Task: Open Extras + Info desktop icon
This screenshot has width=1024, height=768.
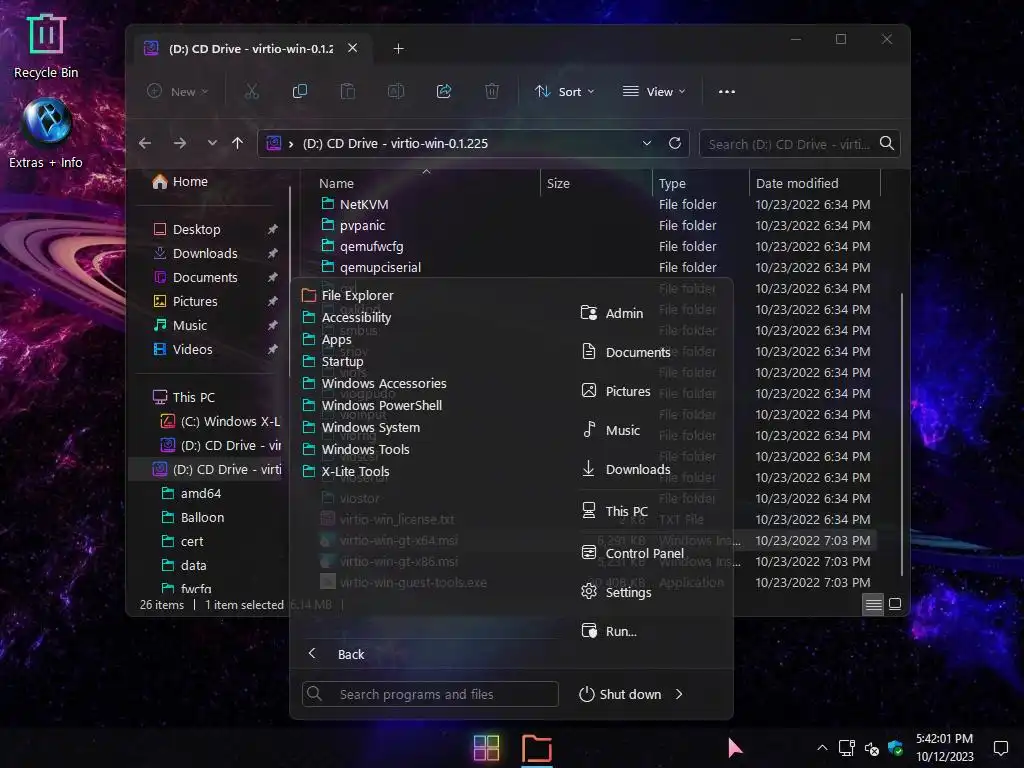Action: click(46, 133)
